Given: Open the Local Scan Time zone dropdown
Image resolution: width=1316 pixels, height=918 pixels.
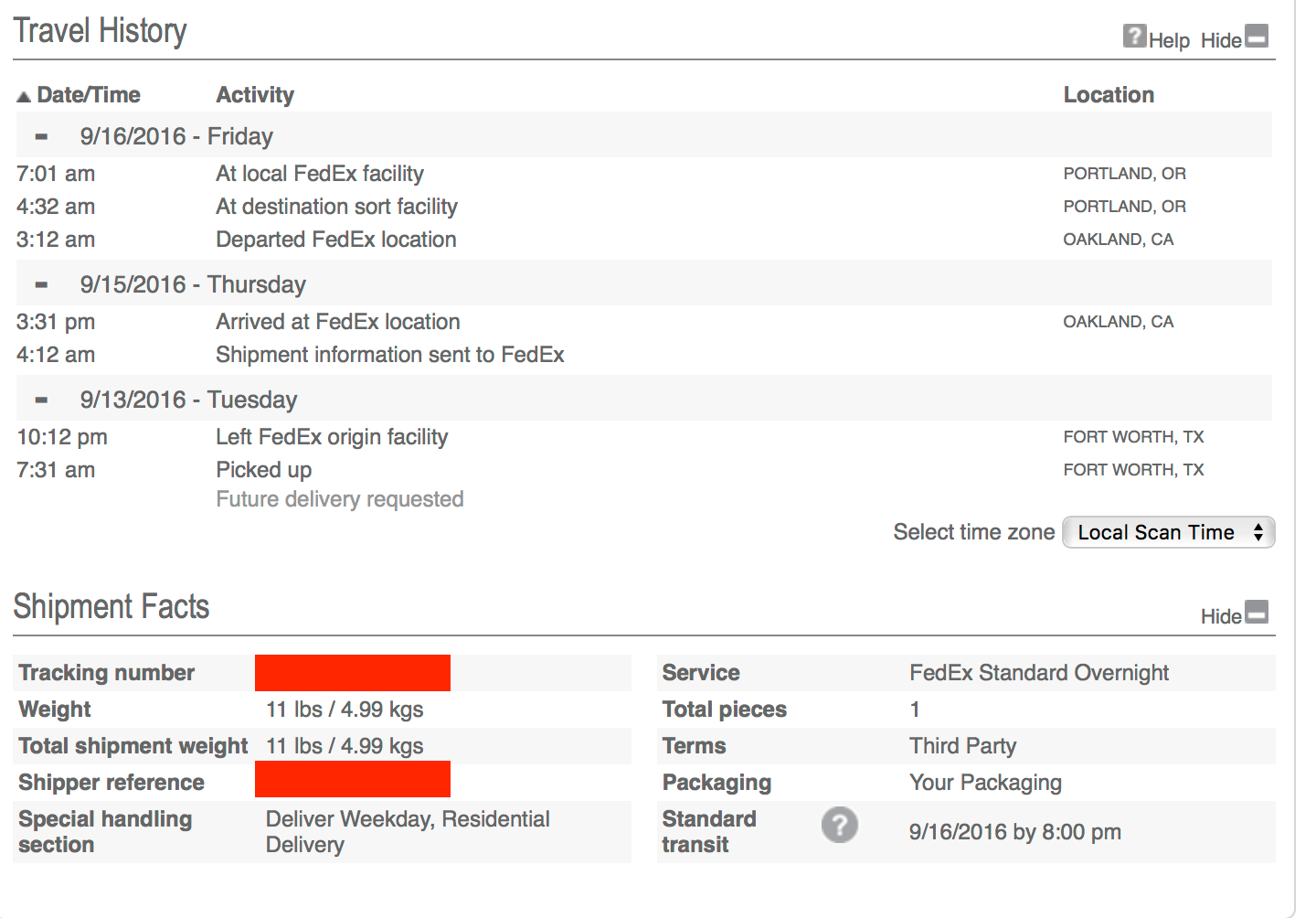Looking at the screenshot, I should pos(1168,532).
